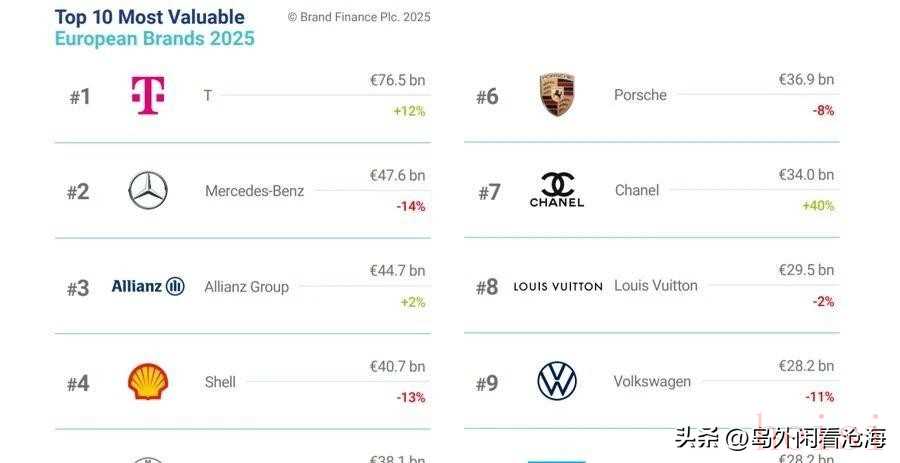Click the Top 10 Most Valuable title

click(x=149, y=17)
